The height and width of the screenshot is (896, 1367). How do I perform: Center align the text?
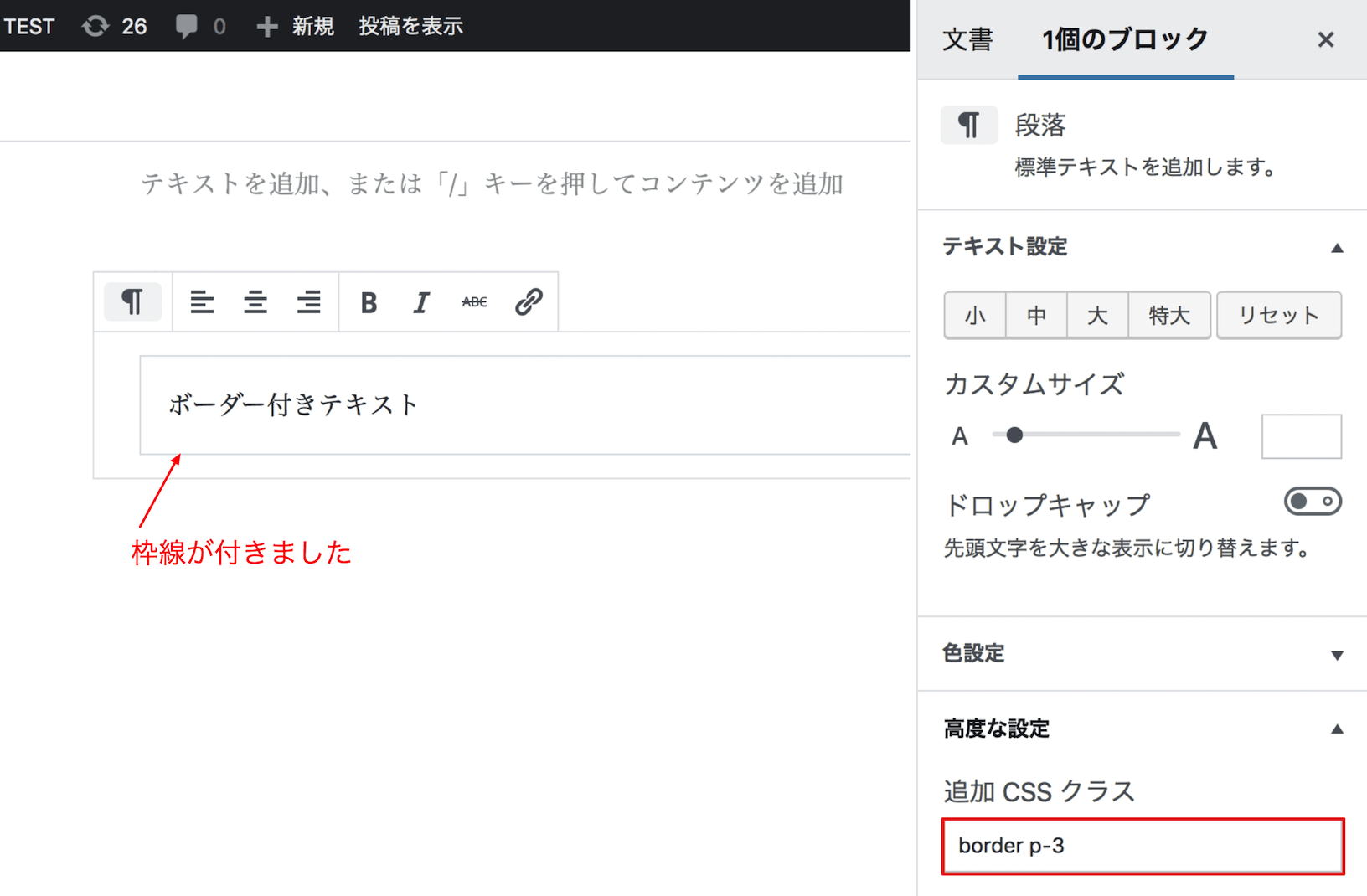[255, 301]
